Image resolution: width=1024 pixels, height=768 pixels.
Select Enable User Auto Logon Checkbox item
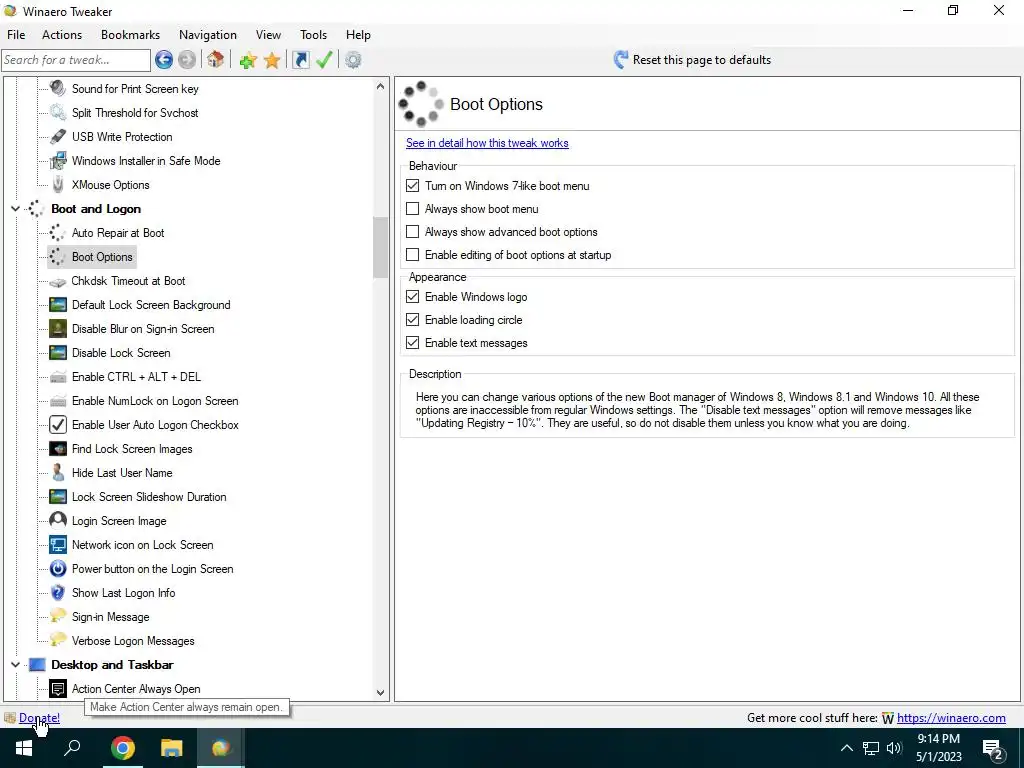(x=155, y=425)
